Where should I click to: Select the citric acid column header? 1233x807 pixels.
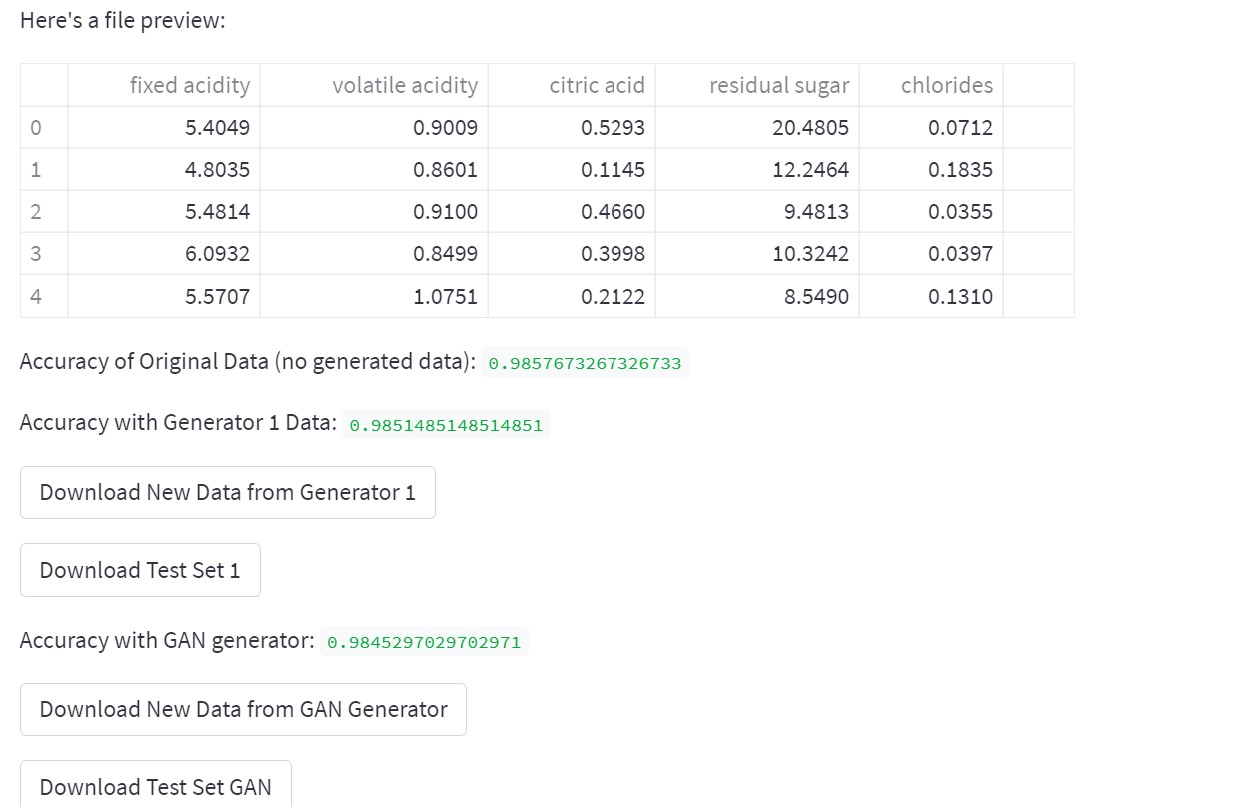click(x=596, y=86)
